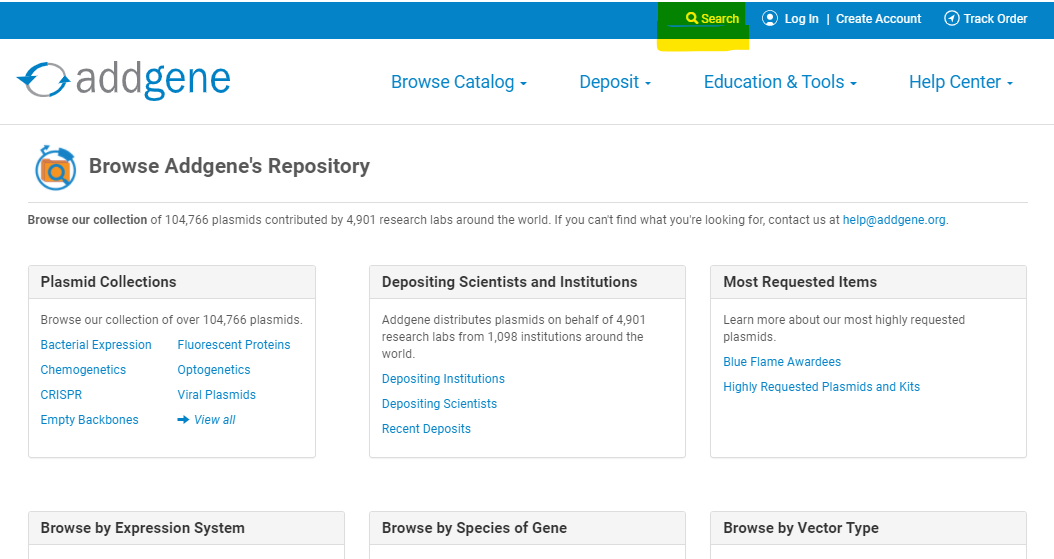The height and width of the screenshot is (559, 1054).
Task: View all plasmid collections
Action: coord(214,420)
